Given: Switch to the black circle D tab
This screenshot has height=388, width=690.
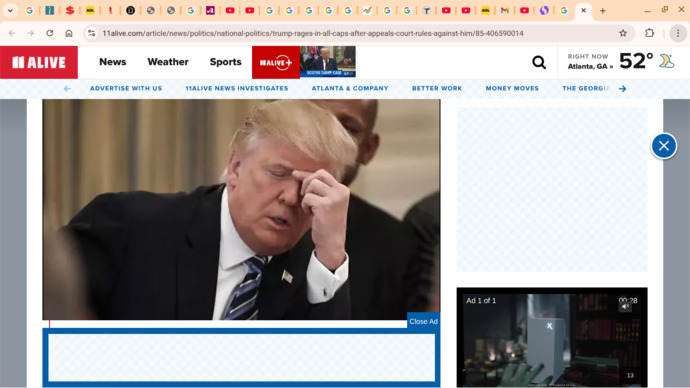Looking at the screenshot, I should coord(130,11).
